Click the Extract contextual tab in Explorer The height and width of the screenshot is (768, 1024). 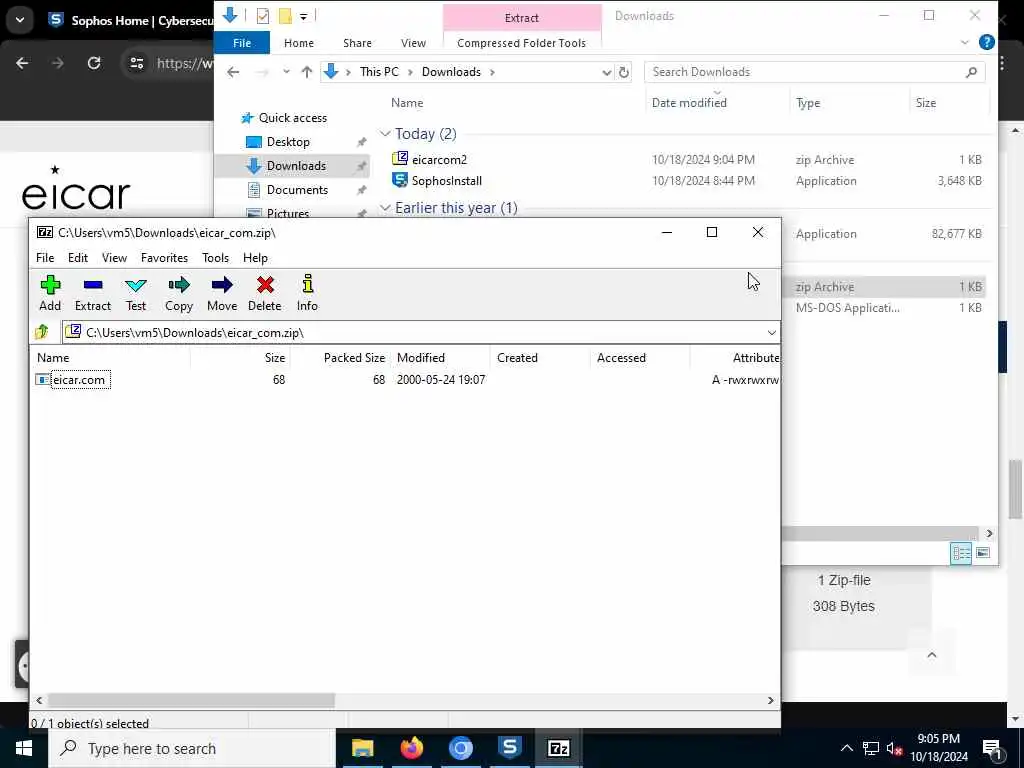(521, 18)
